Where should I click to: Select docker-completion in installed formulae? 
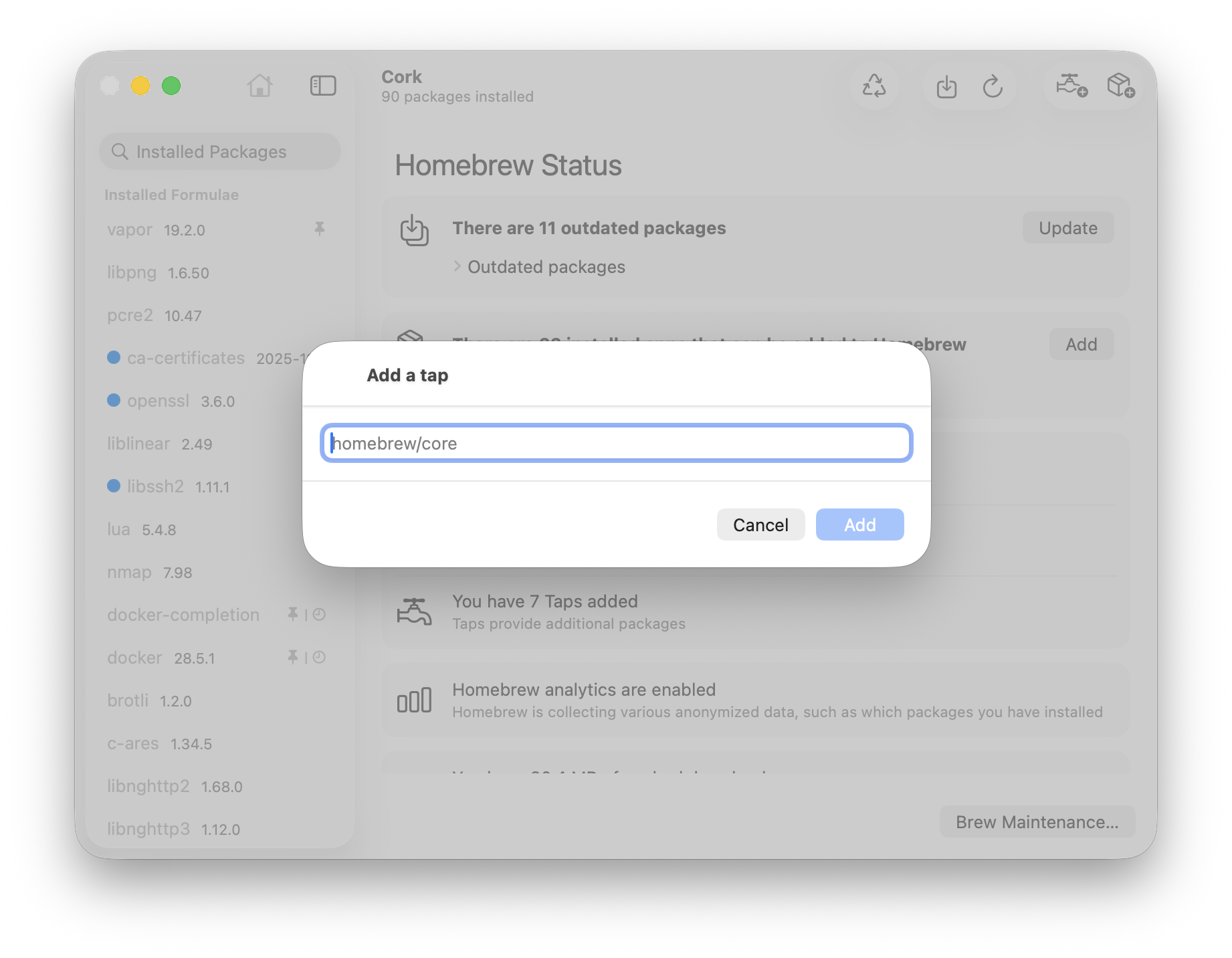pyautogui.click(x=183, y=615)
